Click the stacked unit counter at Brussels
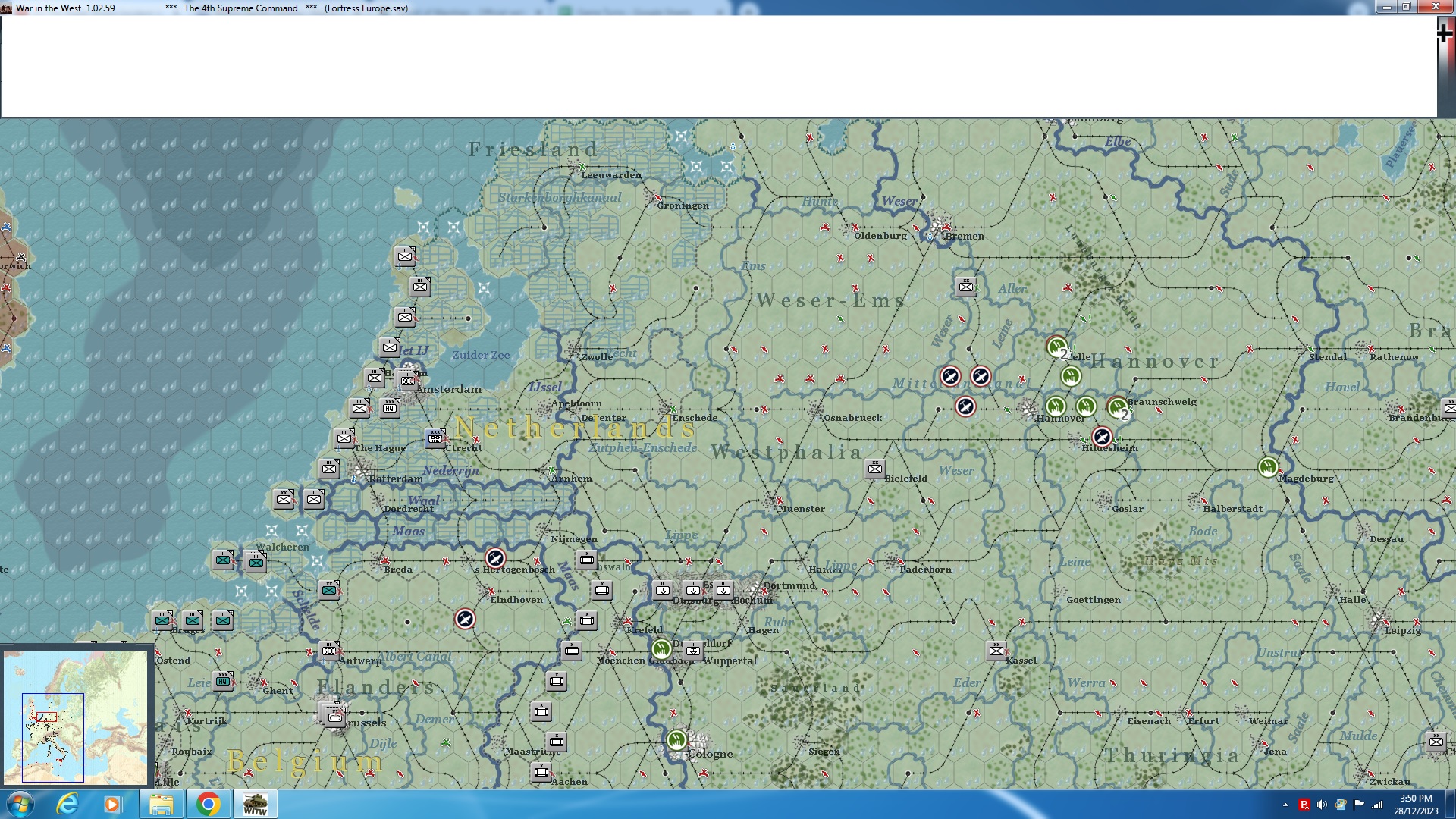This screenshot has width=1456, height=819. [334, 716]
